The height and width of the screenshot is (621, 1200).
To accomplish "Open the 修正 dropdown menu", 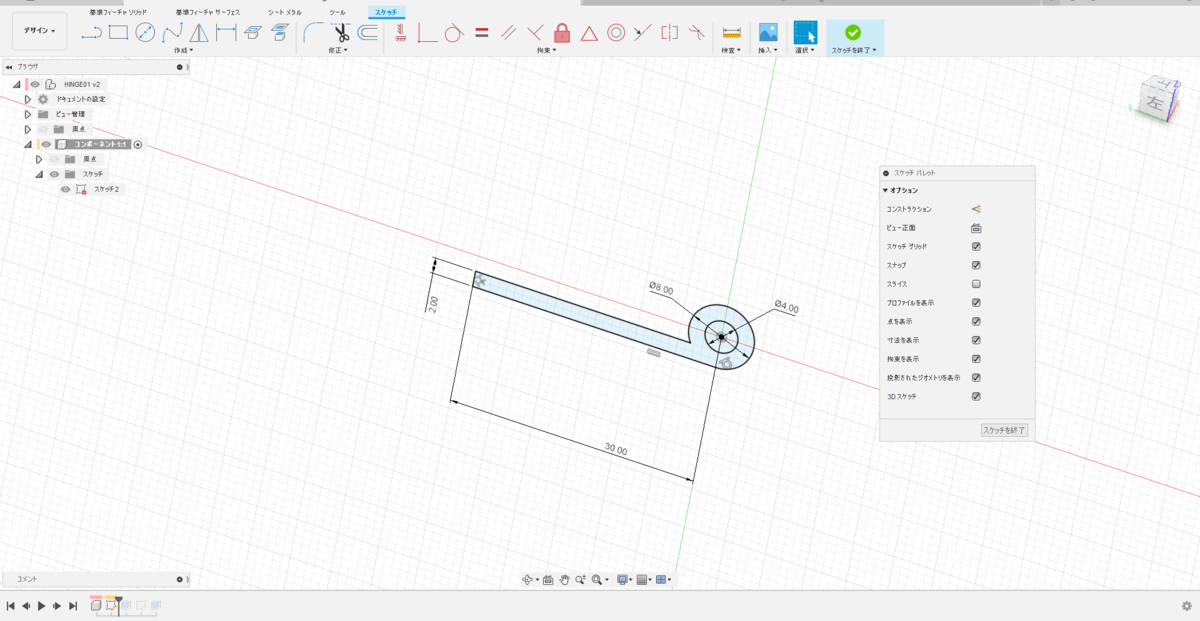I will click(338, 49).
